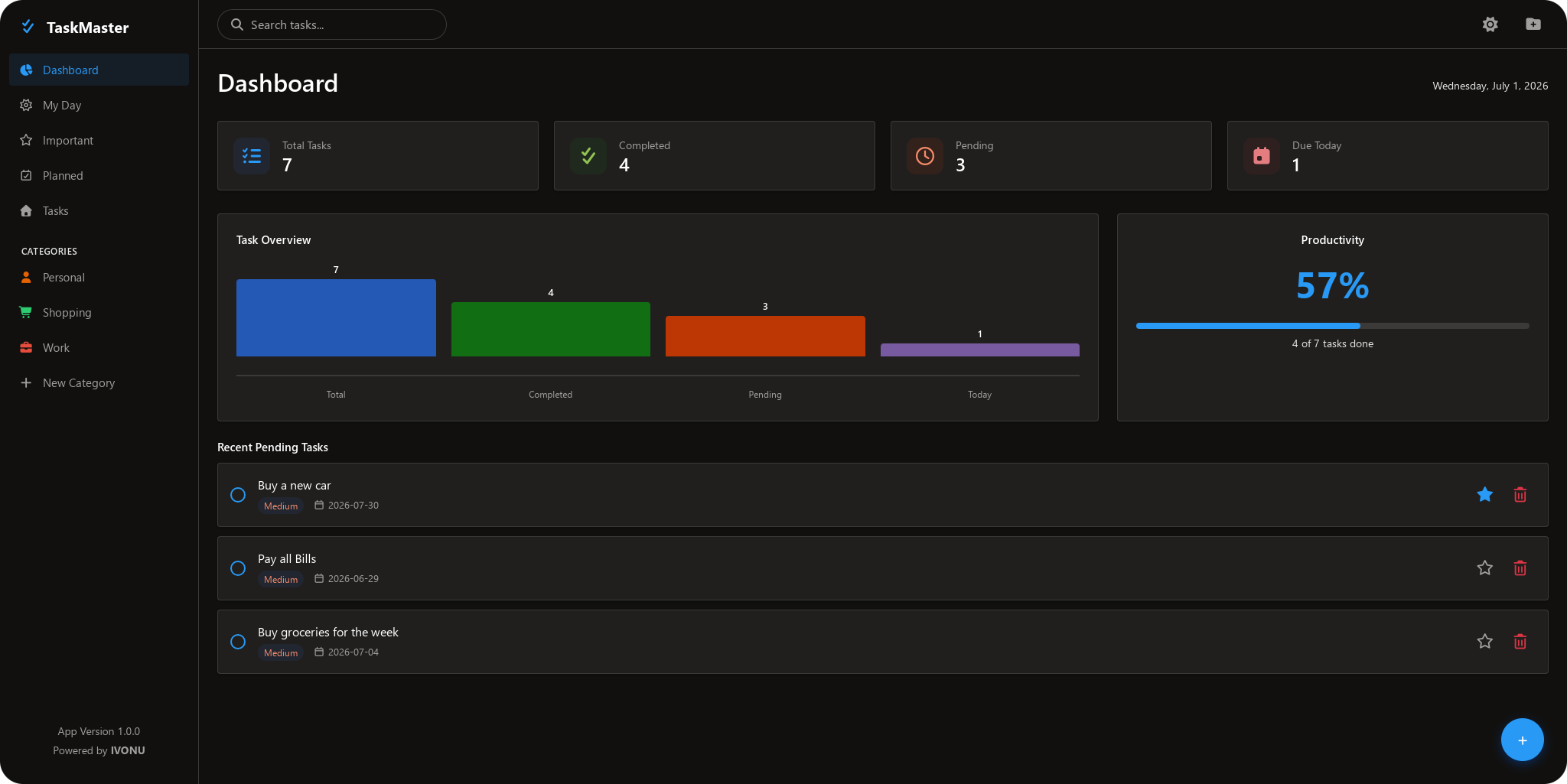Screen dimensions: 1567x784
Task: Click the Medium tag on Pay all Bills
Action: coord(281,579)
